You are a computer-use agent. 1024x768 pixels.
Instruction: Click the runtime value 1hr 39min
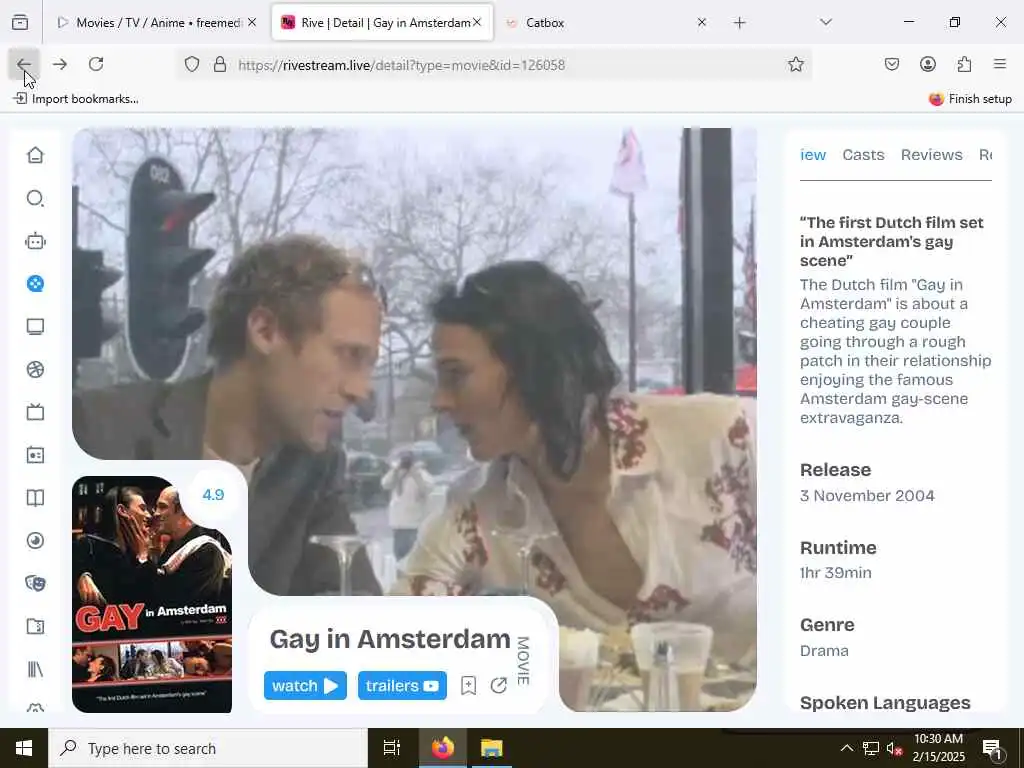pos(835,573)
